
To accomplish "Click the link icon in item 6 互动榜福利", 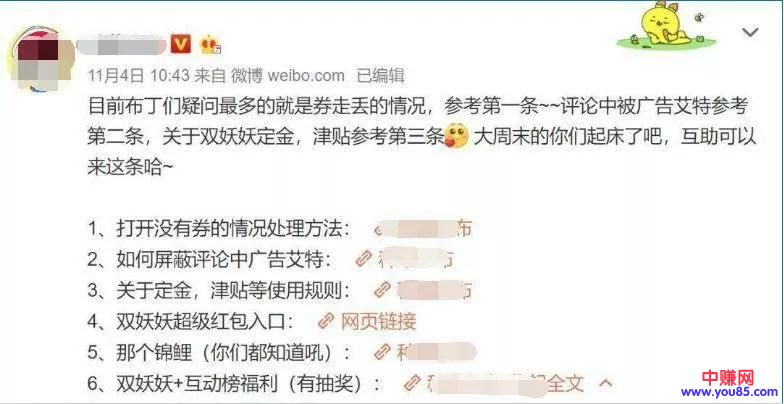I will pyautogui.click(x=413, y=384).
